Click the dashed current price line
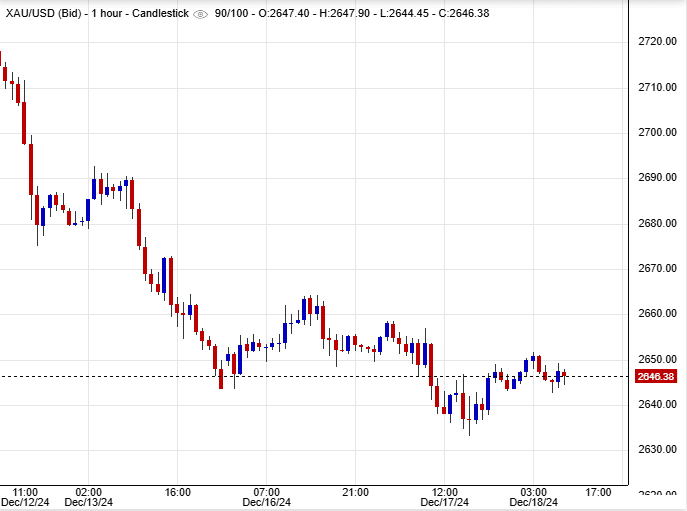687x511 pixels. pos(300,377)
